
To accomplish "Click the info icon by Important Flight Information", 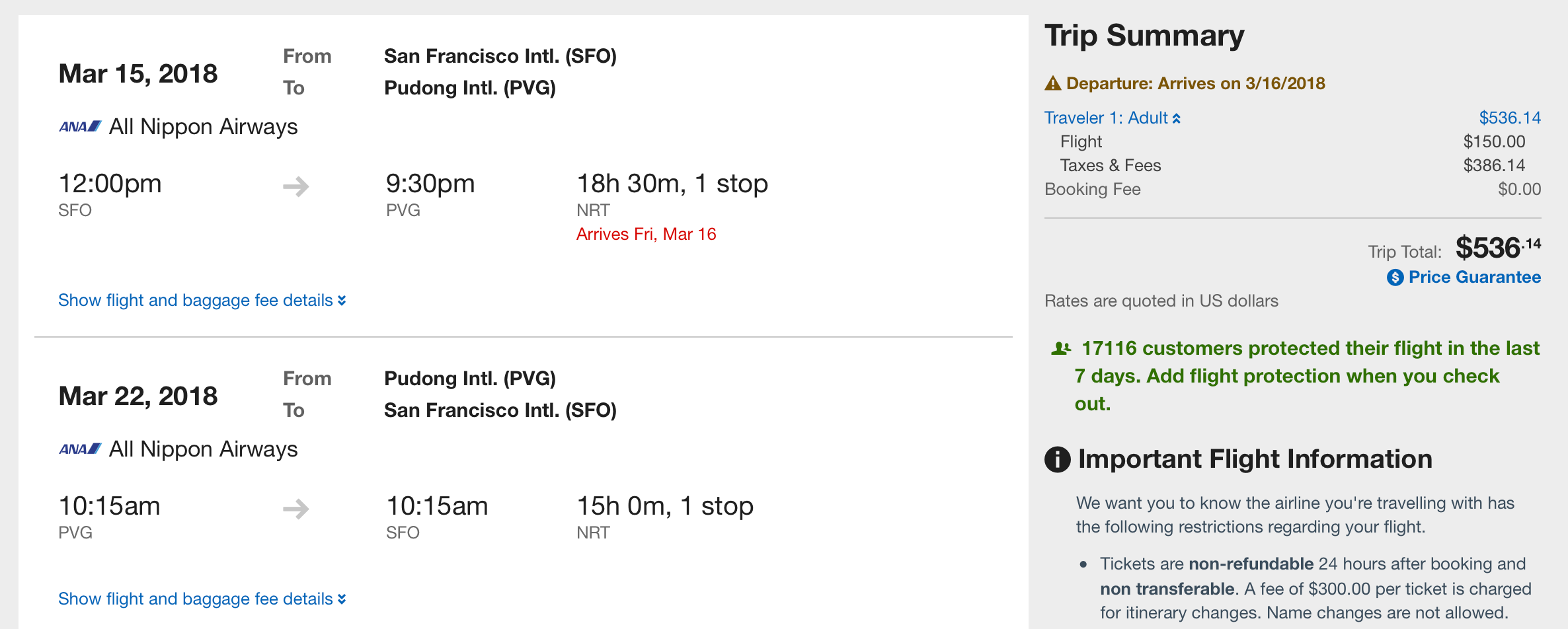I will pyautogui.click(x=1057, y=459).
